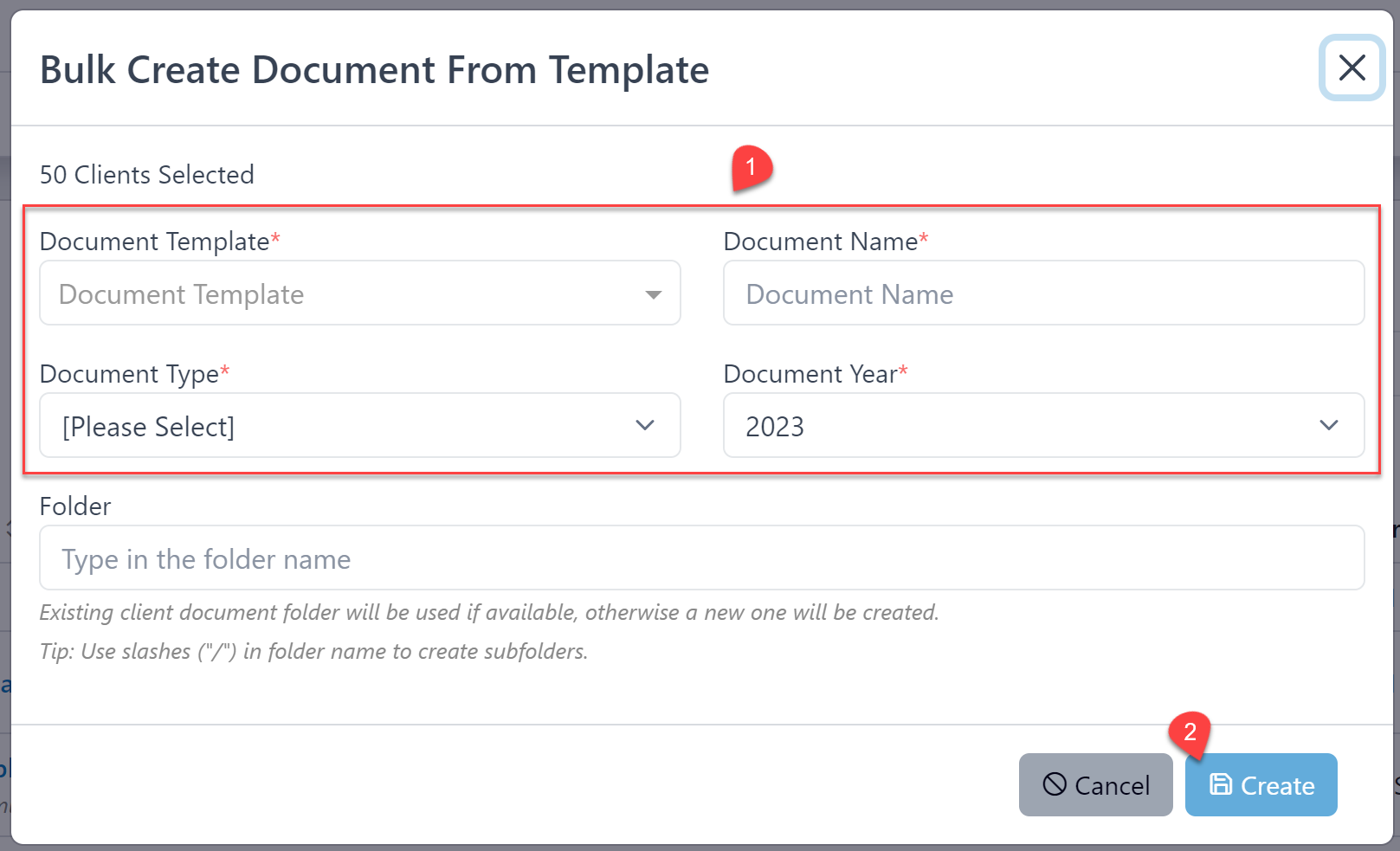This screenshot has height=851, width=1400.
Task: Click the Document Template dropdown arrow
Action: click(652, 295)
